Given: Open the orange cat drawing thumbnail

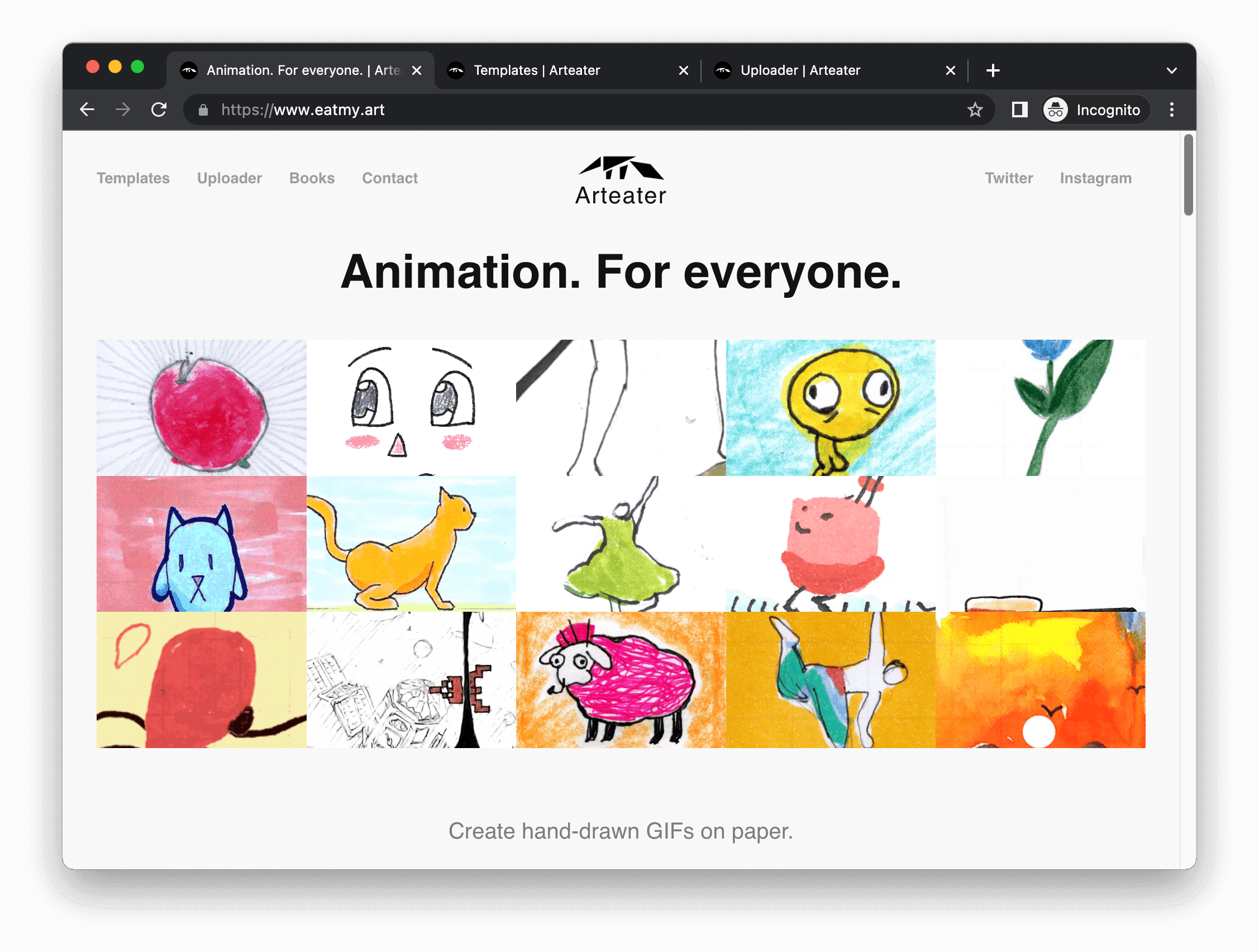Looking at the screenshot, I should coord(411,544).
